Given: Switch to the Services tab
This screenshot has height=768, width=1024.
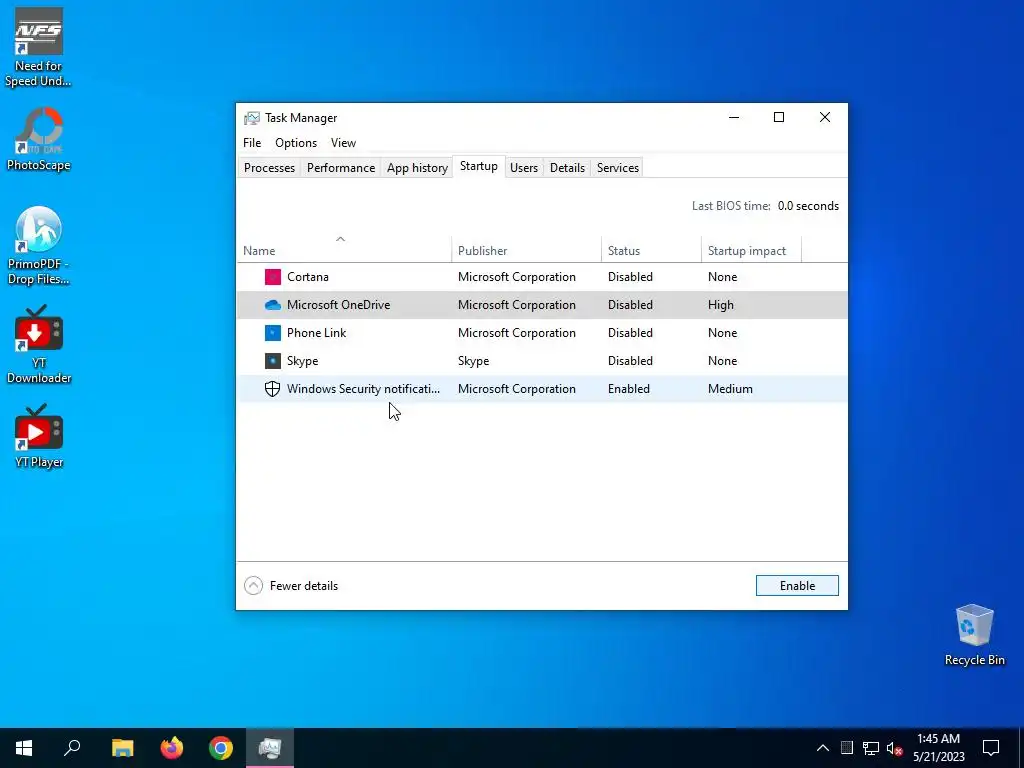Looking at the screenshot, I should coord(618,168).
